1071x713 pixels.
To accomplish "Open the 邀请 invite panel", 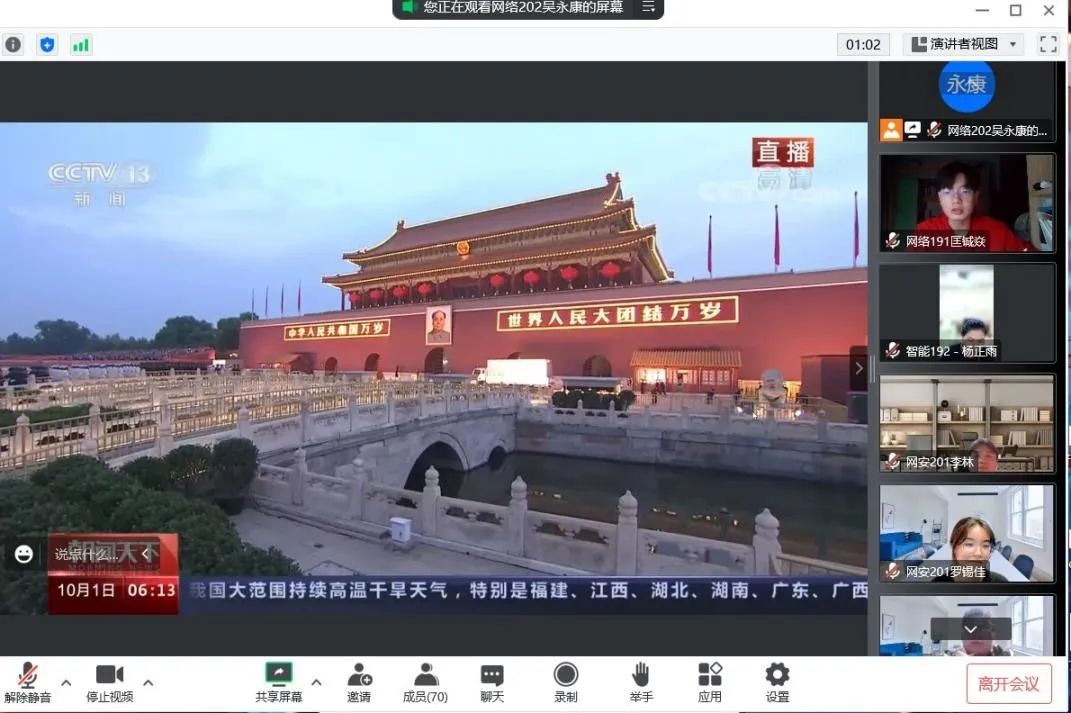I will click(x=359, y=682).
